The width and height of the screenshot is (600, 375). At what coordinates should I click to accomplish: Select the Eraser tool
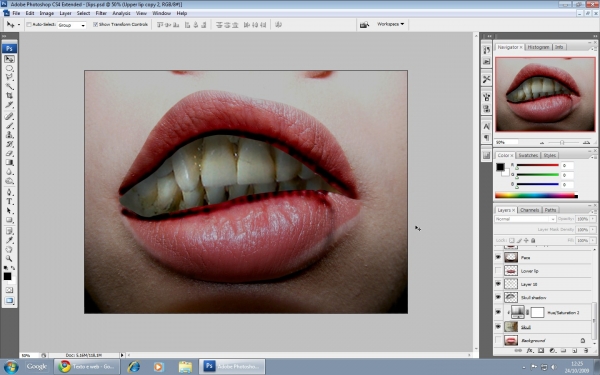click(x=10, y=153)
